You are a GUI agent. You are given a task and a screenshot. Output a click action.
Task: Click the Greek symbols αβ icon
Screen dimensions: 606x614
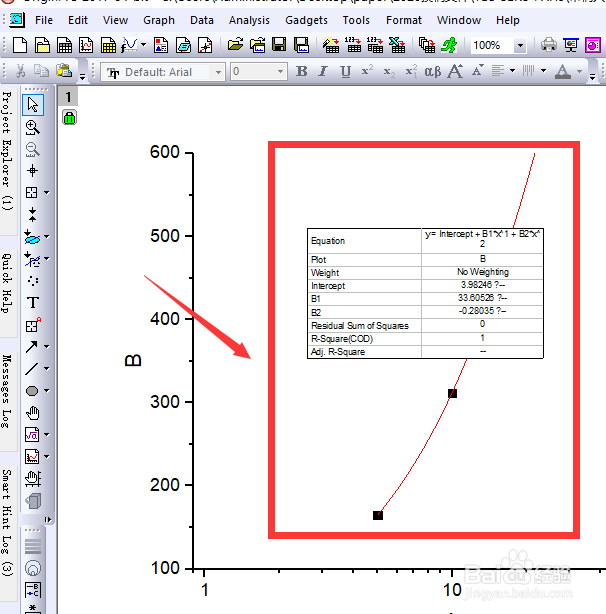coord(433,72)
